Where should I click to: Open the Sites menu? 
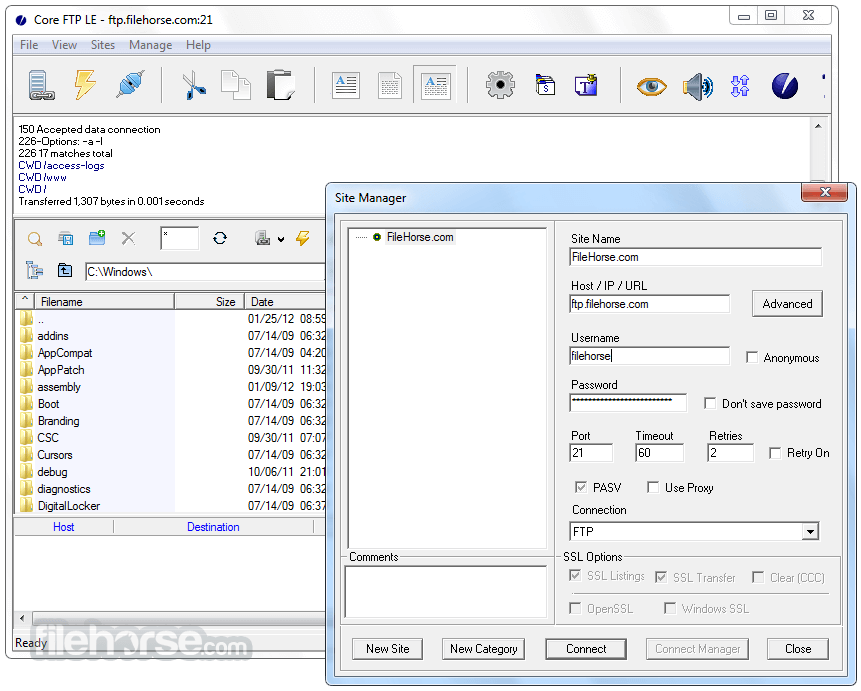[x=103, y=45]
